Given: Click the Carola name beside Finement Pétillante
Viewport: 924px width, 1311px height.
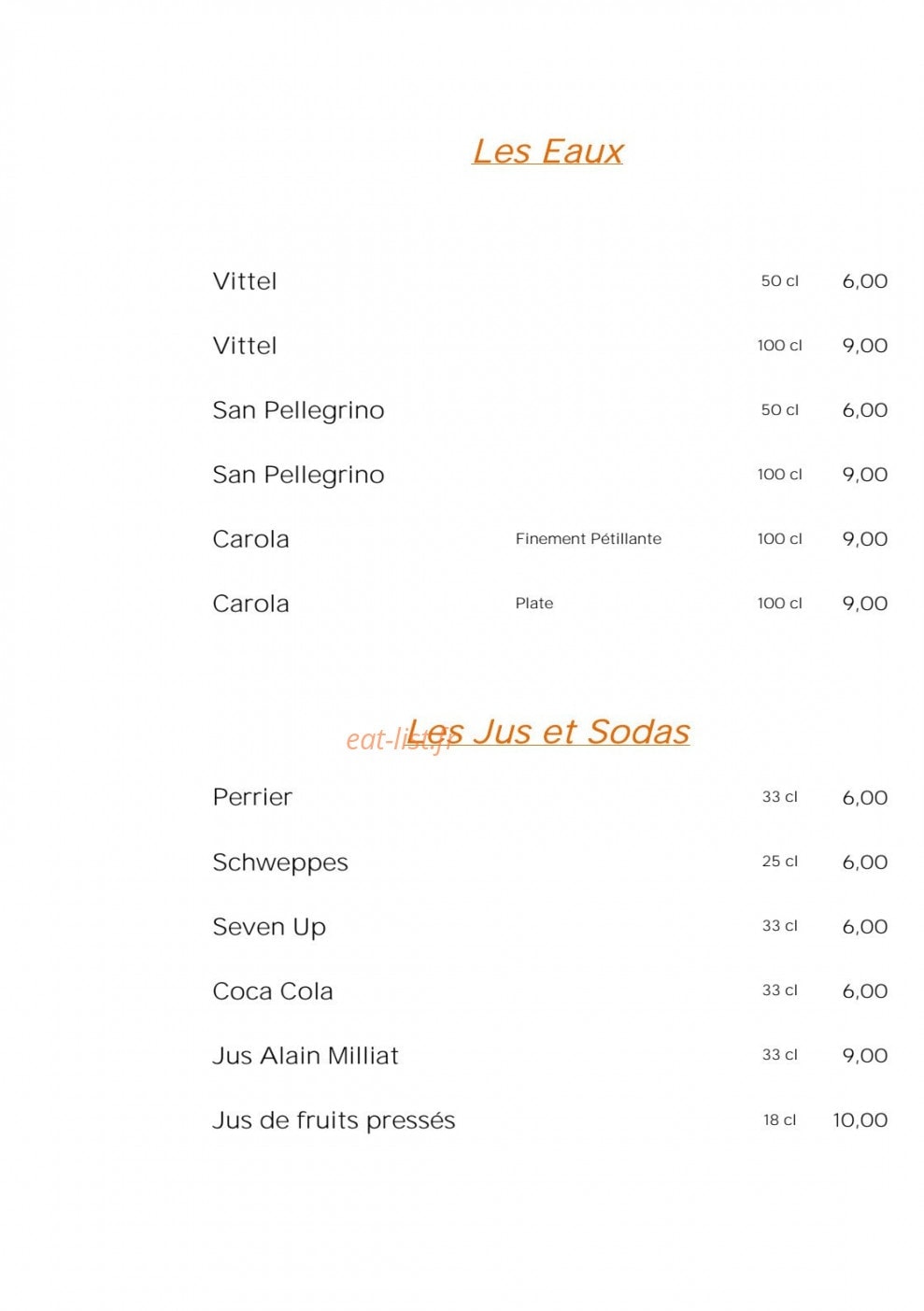Looking at the screenshot, I should (x=251, y=539).
